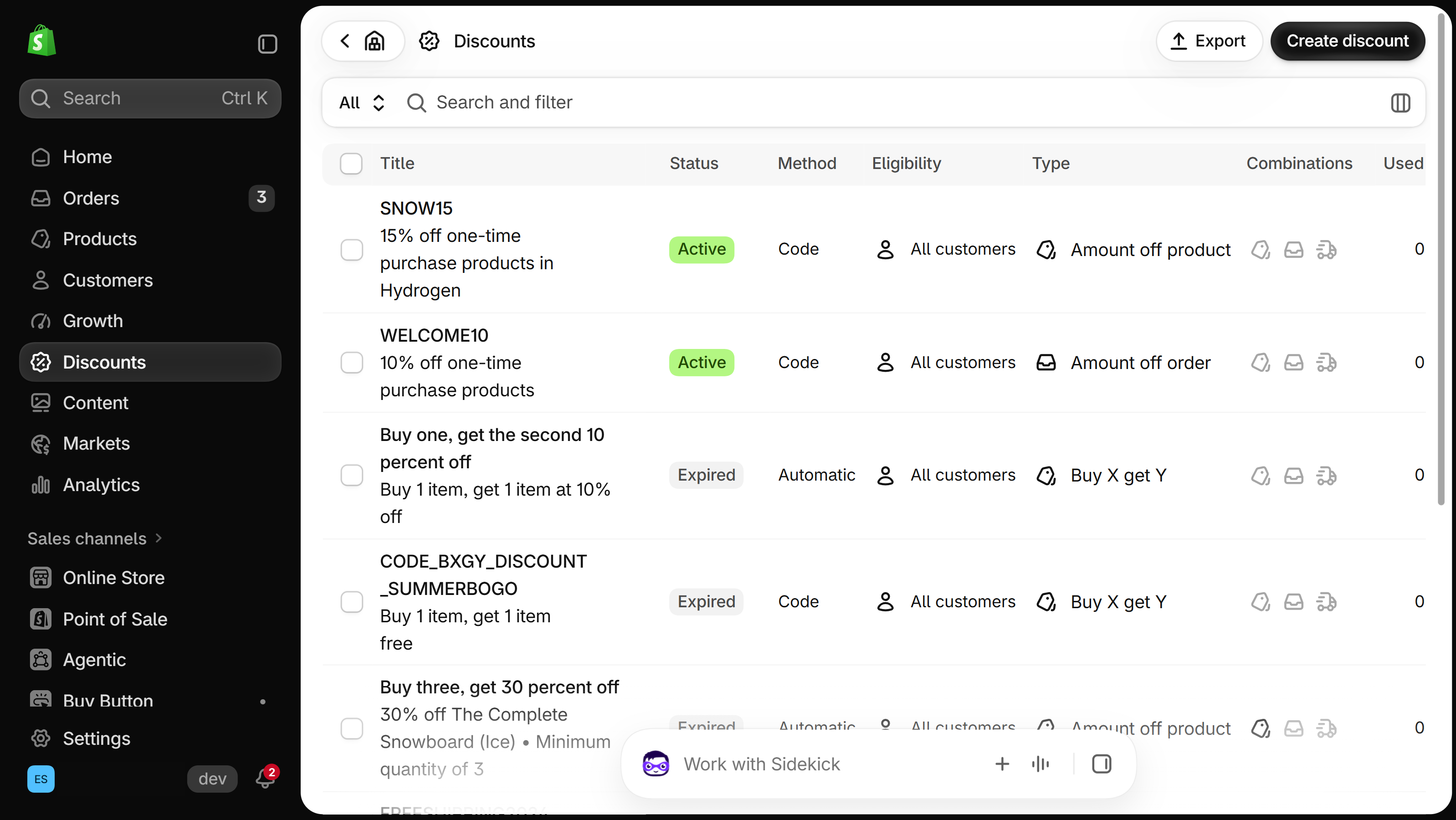Click the ES account avatar
Image resolution: width=1456 pixels, height=820 pixels.
point(41,779)
